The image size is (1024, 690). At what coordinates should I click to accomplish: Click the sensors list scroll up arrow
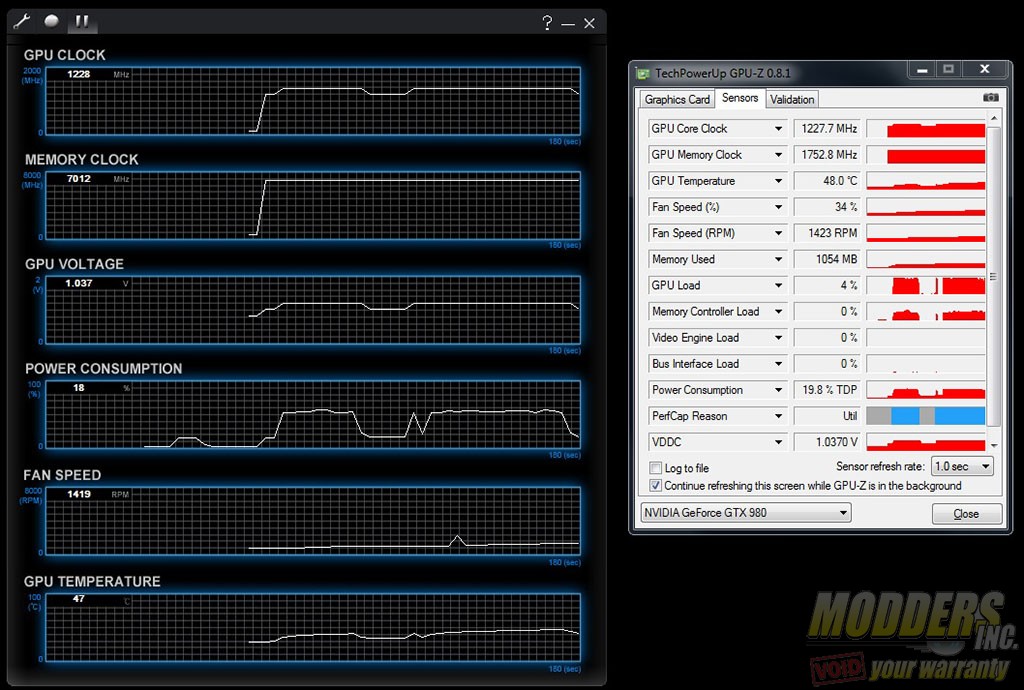(993, 118)
